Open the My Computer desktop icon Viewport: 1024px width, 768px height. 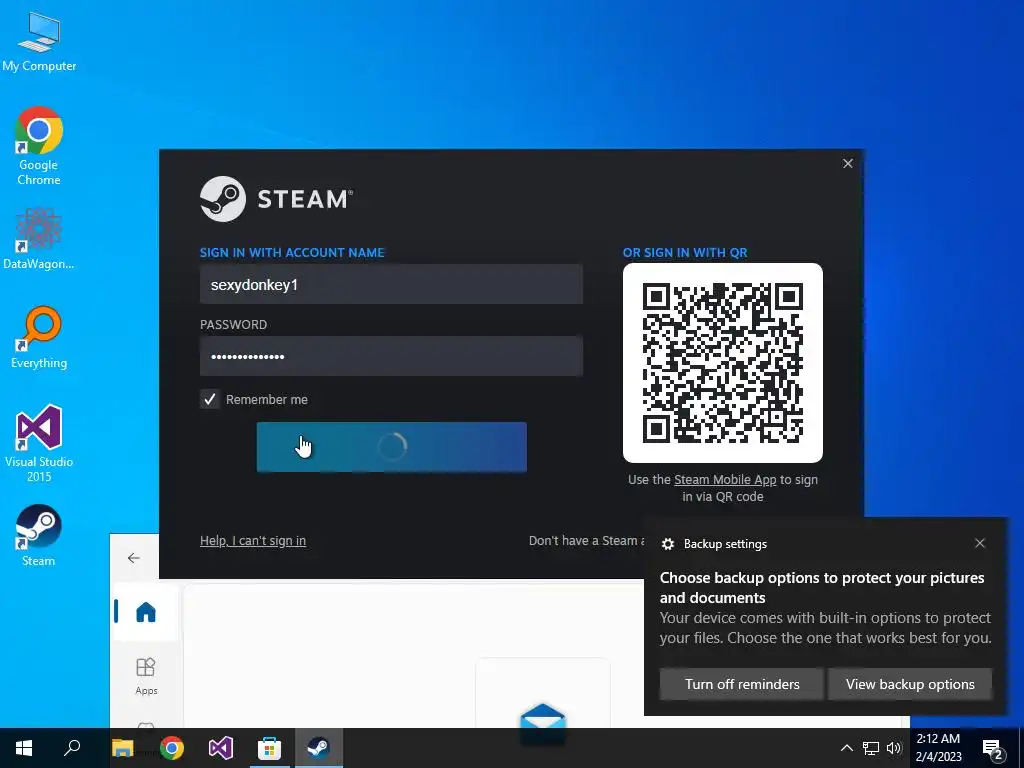[x=39, y=42]
